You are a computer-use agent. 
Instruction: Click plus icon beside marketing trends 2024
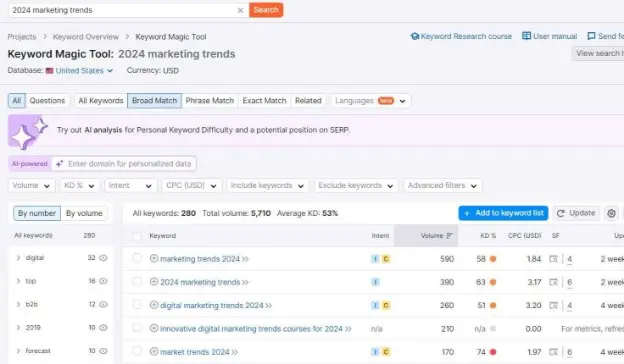[154, 258]
